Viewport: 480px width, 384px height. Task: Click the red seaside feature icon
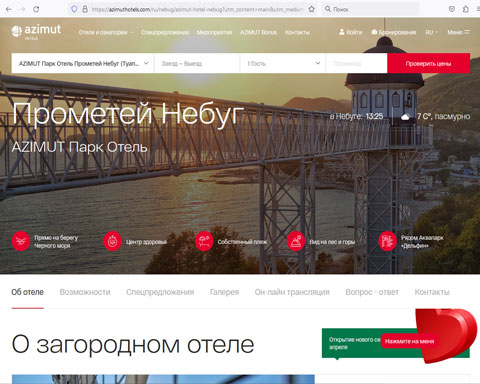(21, 241)
